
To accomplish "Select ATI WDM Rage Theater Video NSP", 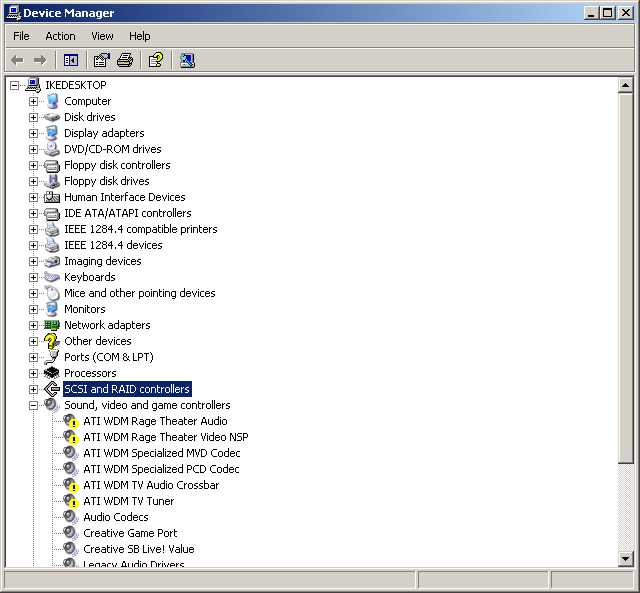I will pyautogui.click(x=166, y=437).
